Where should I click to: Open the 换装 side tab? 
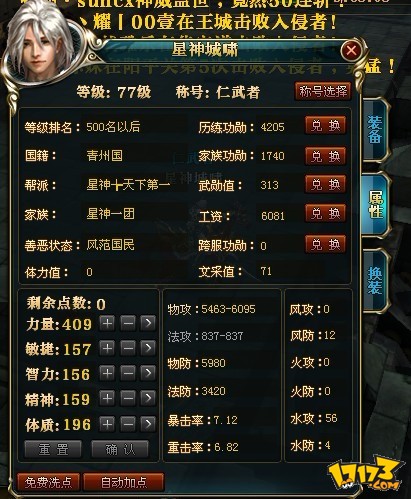click(x=375, y=280)
